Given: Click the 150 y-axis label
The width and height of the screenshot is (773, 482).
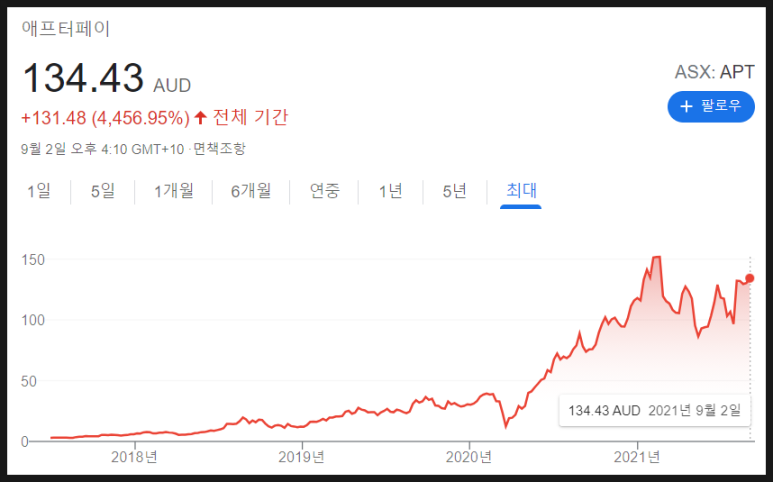Looking at the screenshot, I should tap(33, 260).
